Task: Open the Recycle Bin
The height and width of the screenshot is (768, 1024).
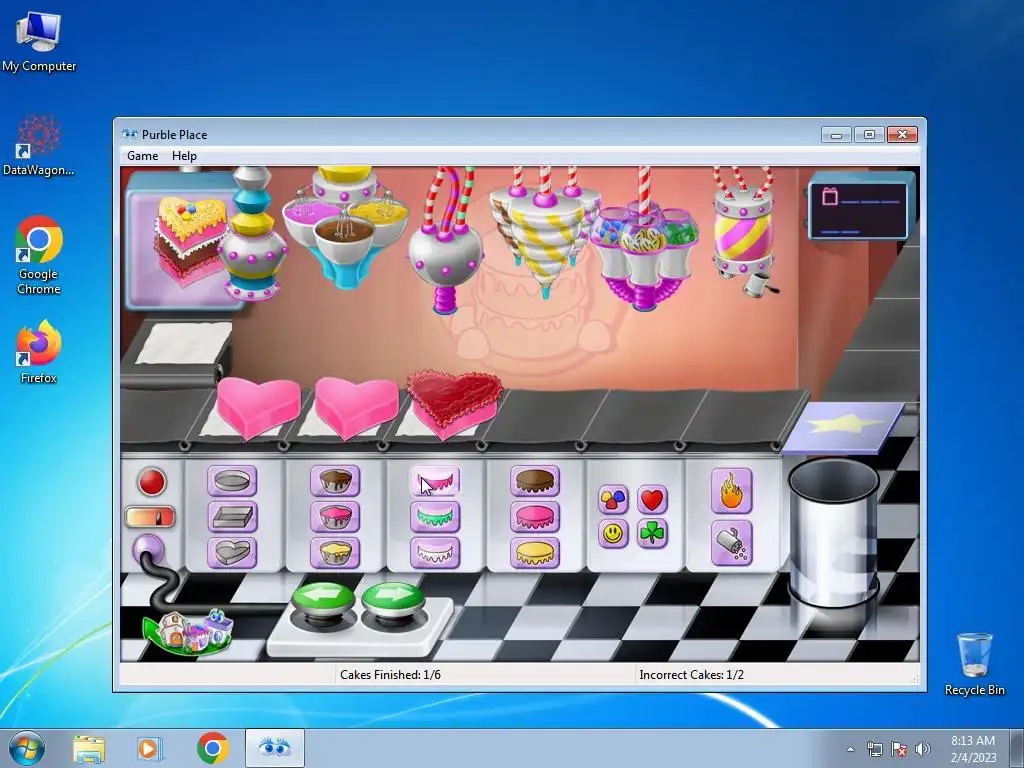Action: (974, 664)
